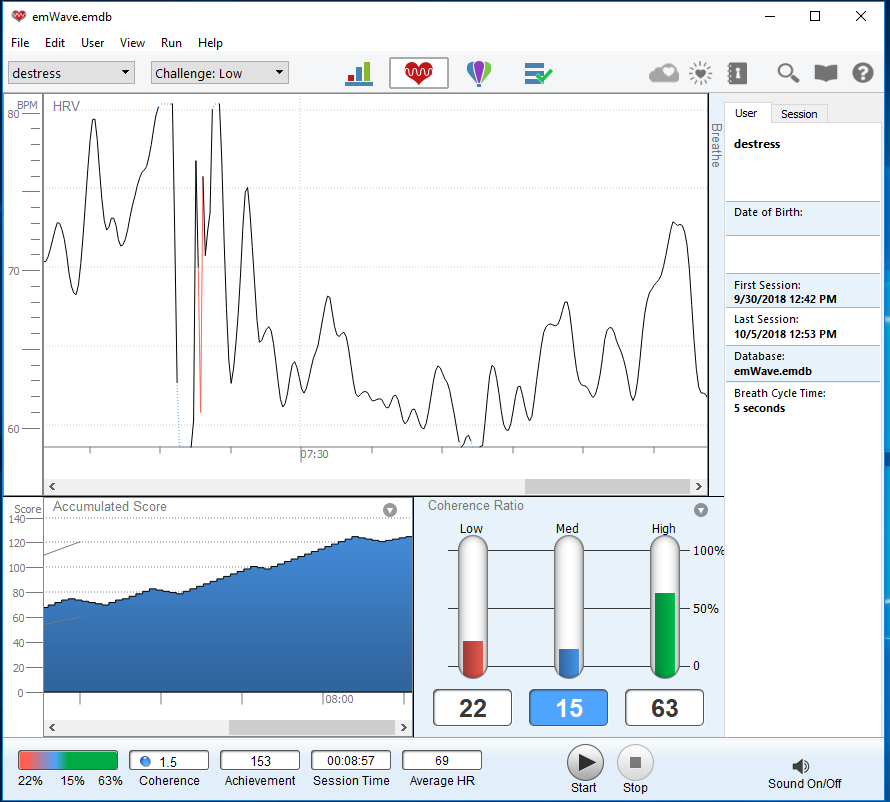Click the Coherence value field 1.5

(x=169, y=761)
